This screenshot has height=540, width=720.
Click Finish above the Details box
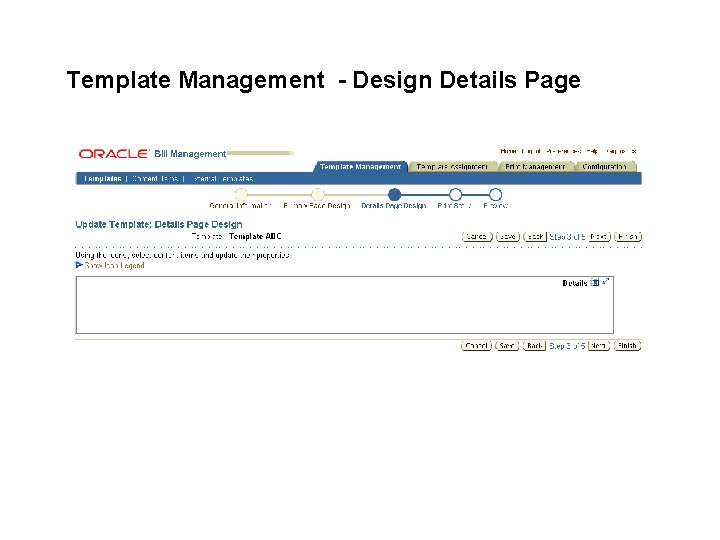coord(628,236)
